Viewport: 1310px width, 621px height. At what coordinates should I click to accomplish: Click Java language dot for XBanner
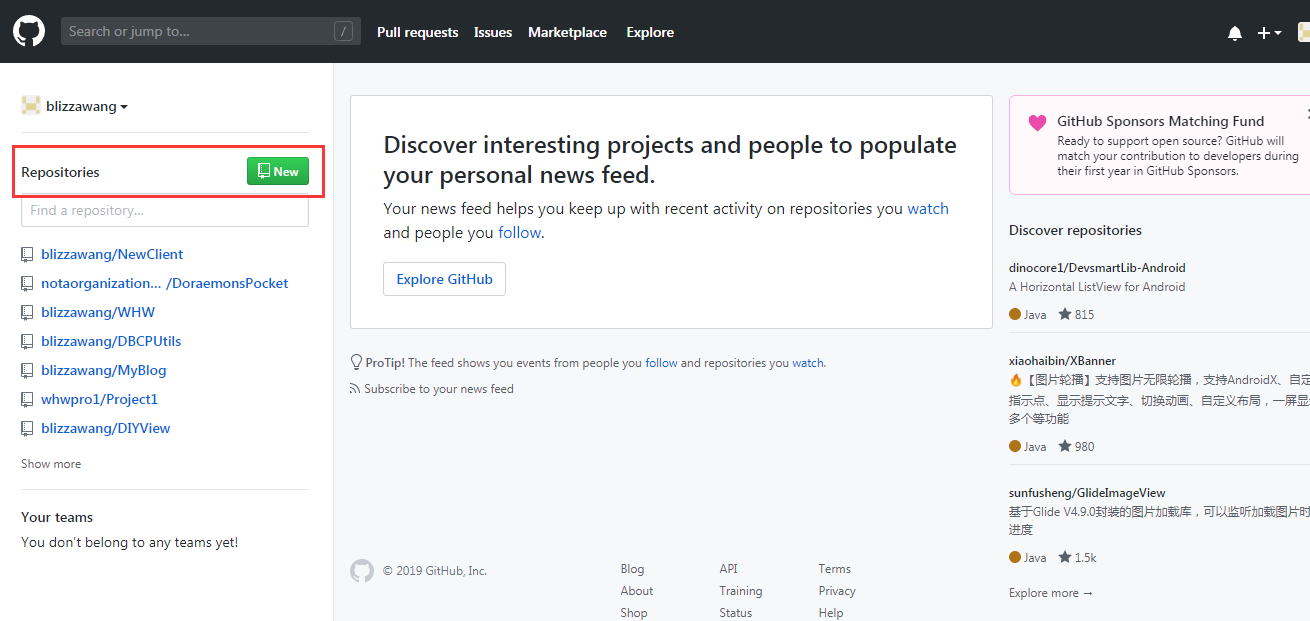(x=1015, y=446)
